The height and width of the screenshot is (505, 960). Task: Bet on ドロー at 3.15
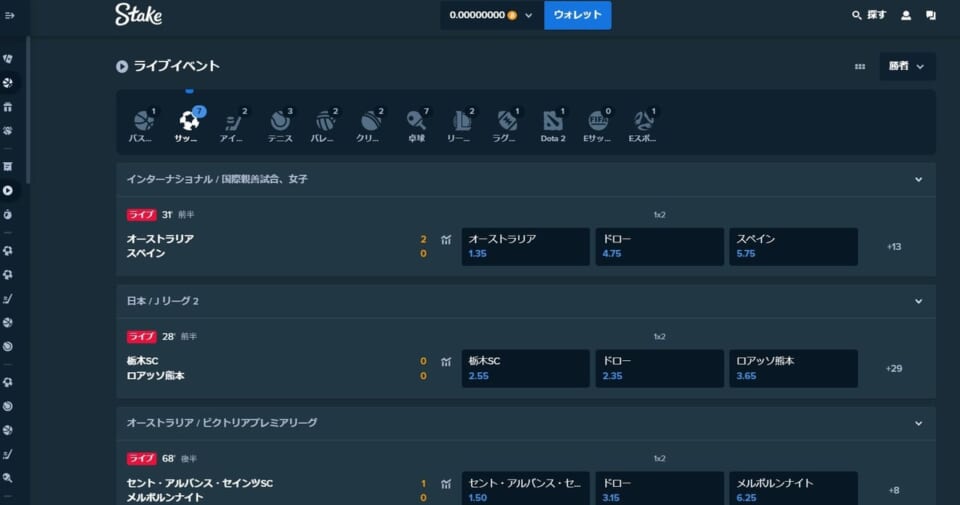coord(659,488)
